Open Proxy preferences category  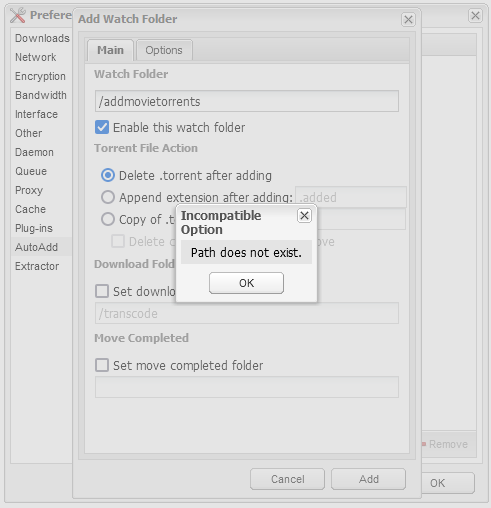point(41,190)
